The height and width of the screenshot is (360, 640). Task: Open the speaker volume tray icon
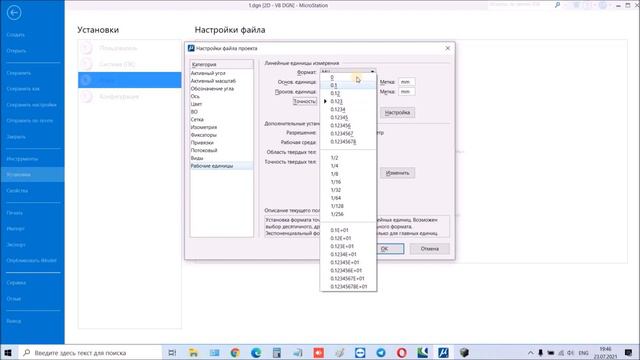click(571, 353)
